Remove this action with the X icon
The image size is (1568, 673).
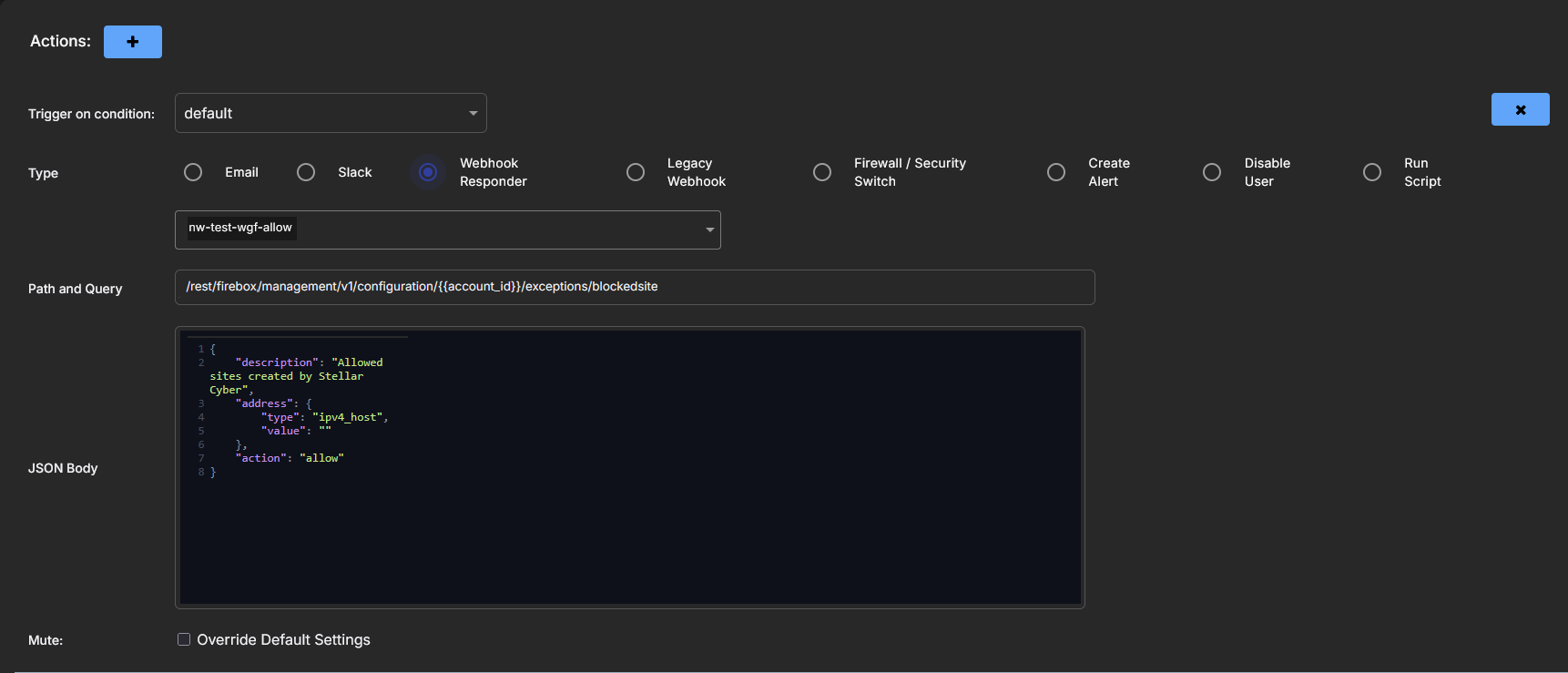click(1520, 109)
